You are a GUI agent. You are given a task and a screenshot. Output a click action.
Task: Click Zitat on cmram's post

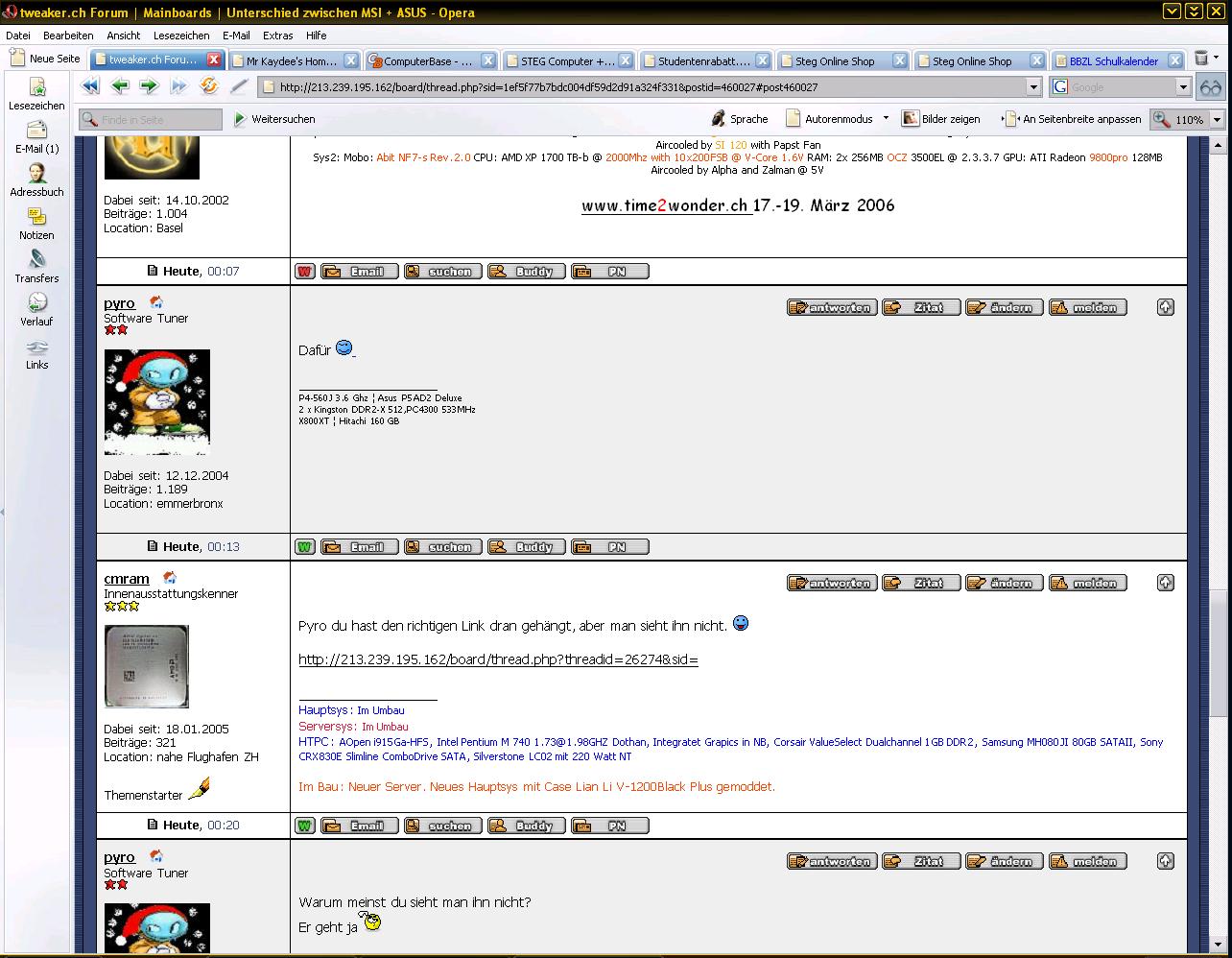click(x=921, y=584)
